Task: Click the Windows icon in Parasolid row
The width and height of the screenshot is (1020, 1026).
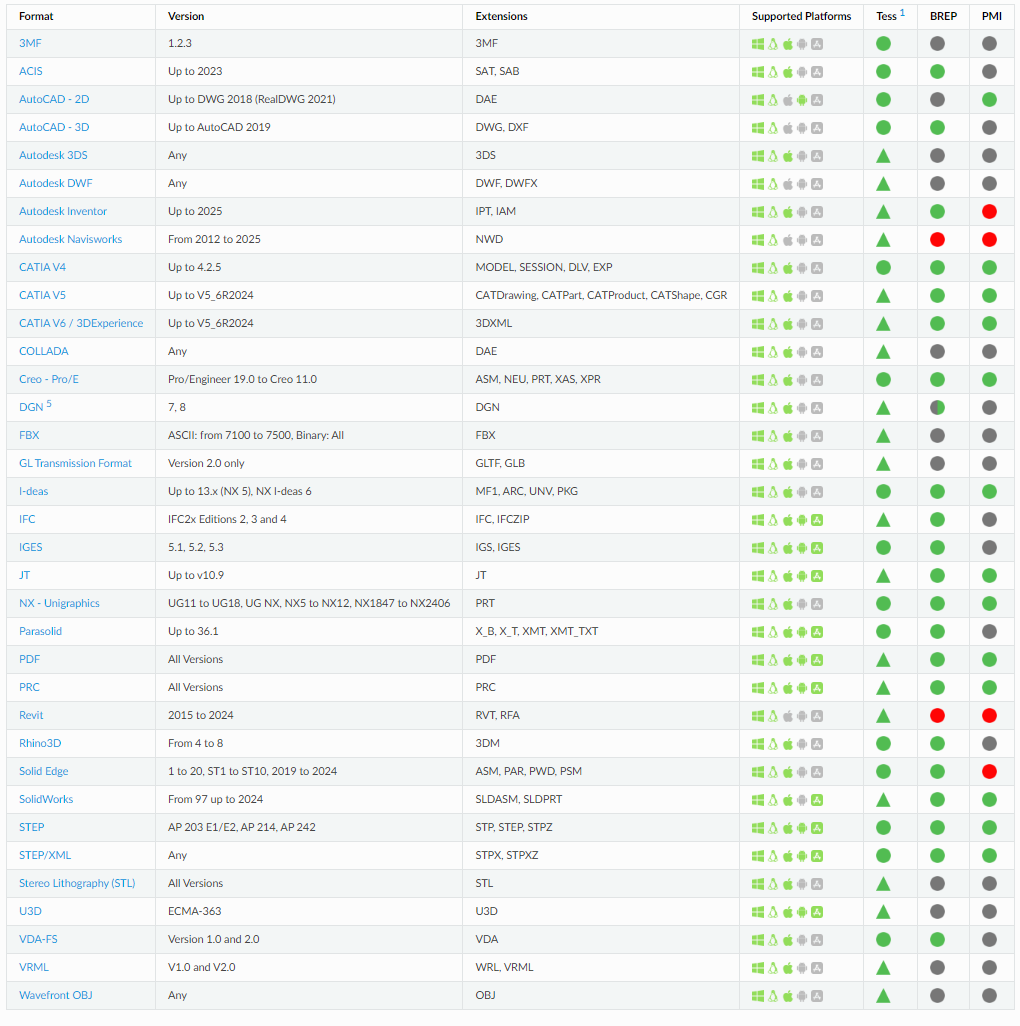Action: (x=758, y=632)
